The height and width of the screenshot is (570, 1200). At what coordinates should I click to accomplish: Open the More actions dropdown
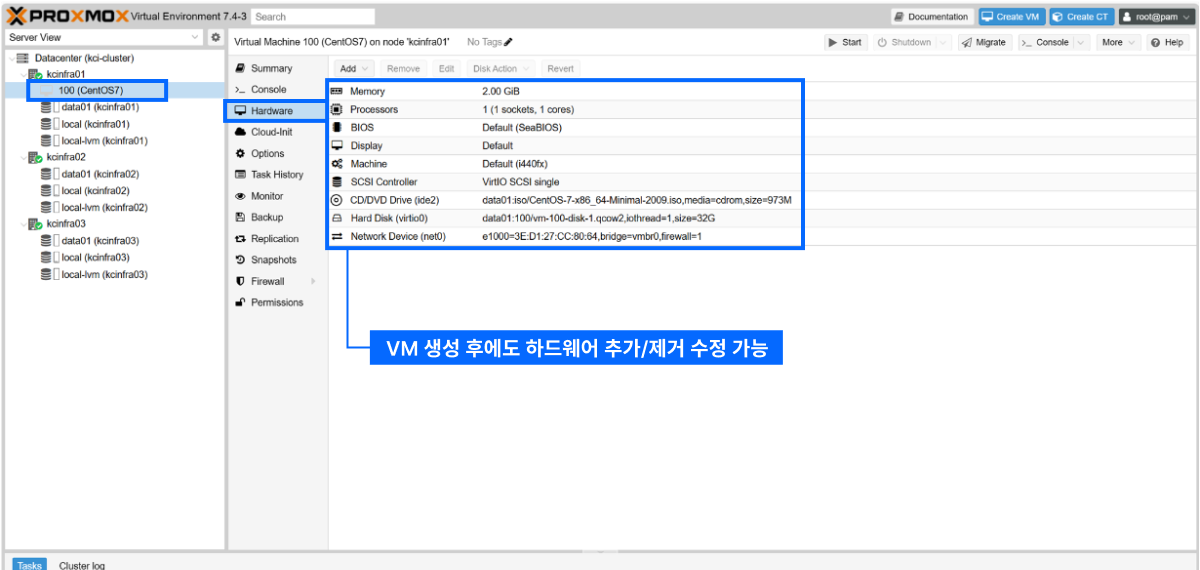pos(1118,42)
